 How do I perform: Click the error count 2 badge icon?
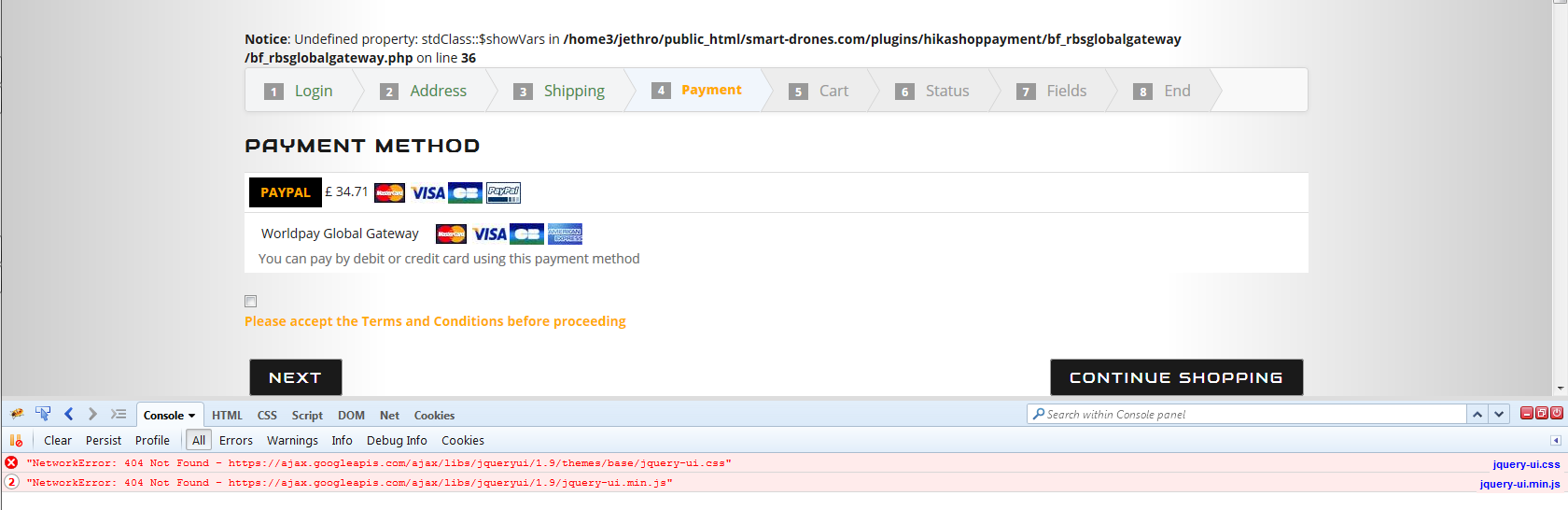coord(11,482)
